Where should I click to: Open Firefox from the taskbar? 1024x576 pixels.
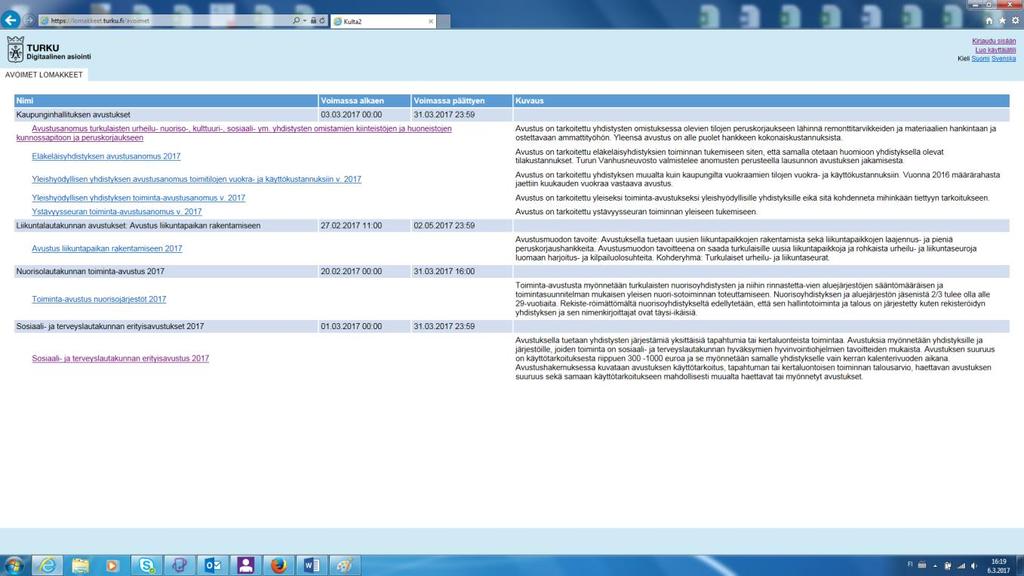[279, 565]
